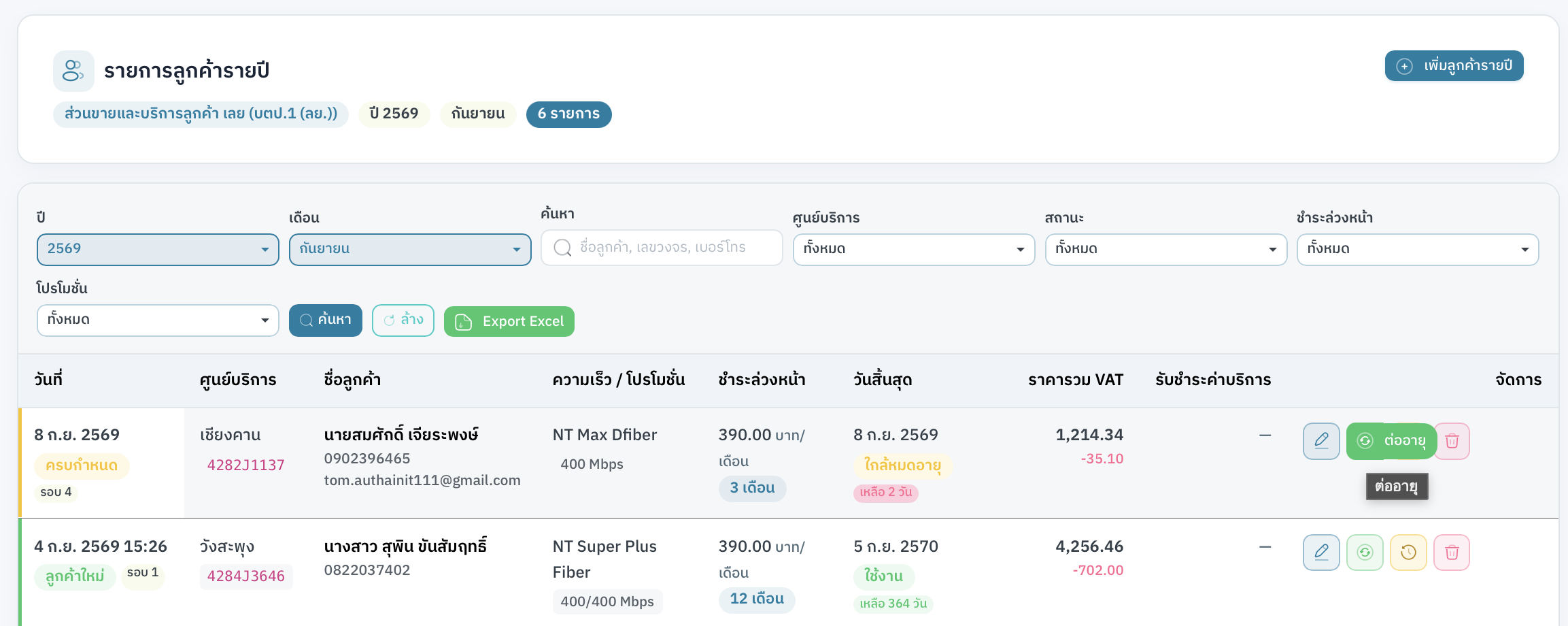1568x626 pixels.
Task: Renew subscription for นางสาว สุพิน ขันสัมฤทธิ์
Action: [1365, 553]
